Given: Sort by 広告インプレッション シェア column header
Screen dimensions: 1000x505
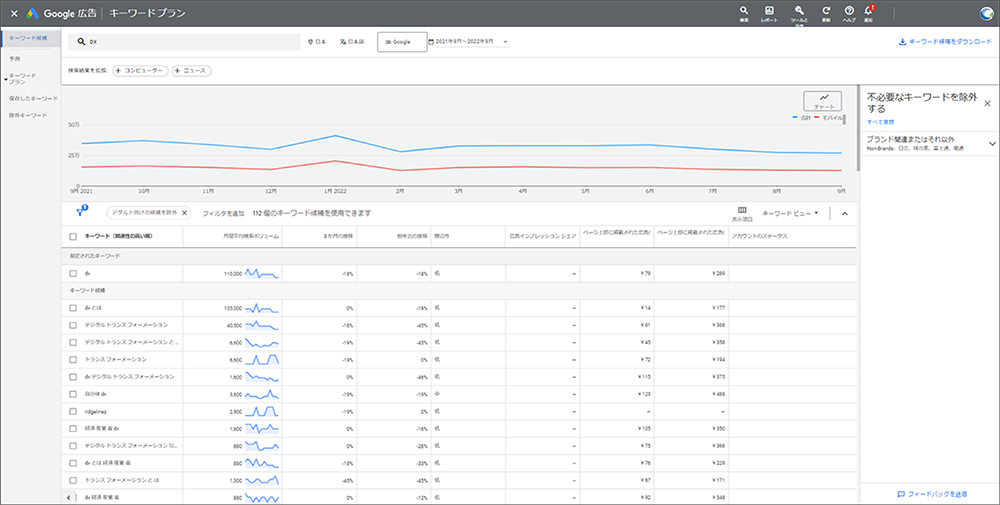Looking at the screenshot, I should pos(543,237).
